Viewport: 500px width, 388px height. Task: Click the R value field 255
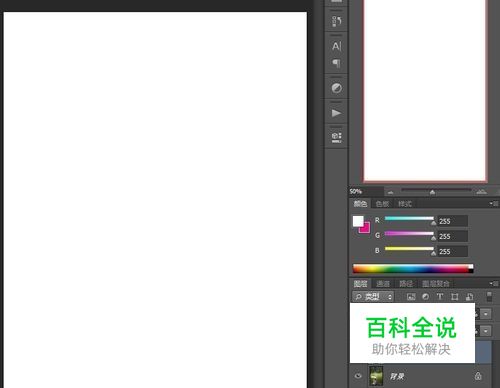452,221
